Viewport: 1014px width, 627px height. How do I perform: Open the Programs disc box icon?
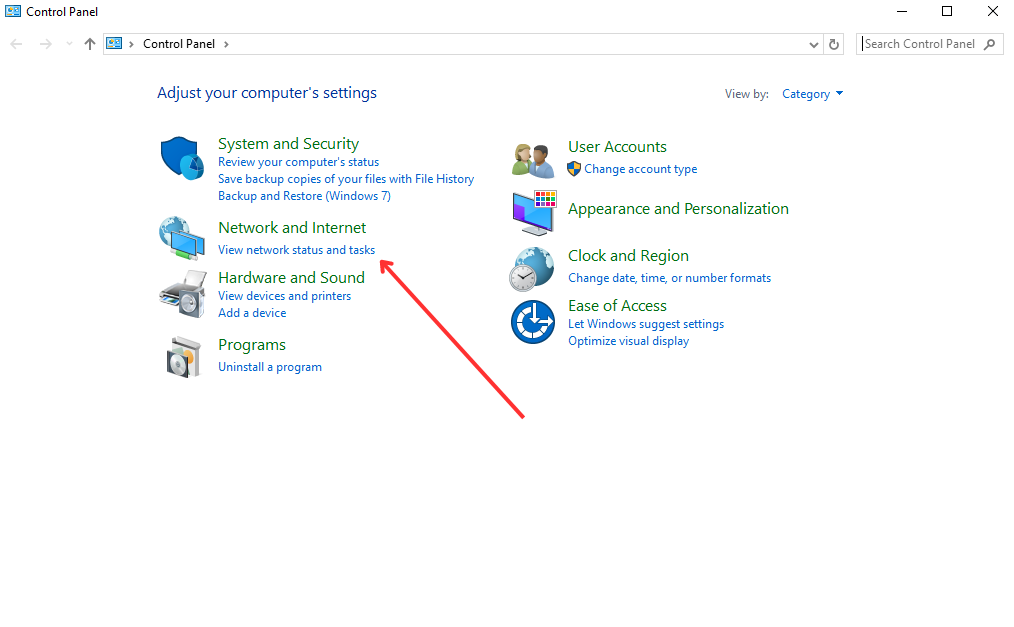[x=181, y=356]
